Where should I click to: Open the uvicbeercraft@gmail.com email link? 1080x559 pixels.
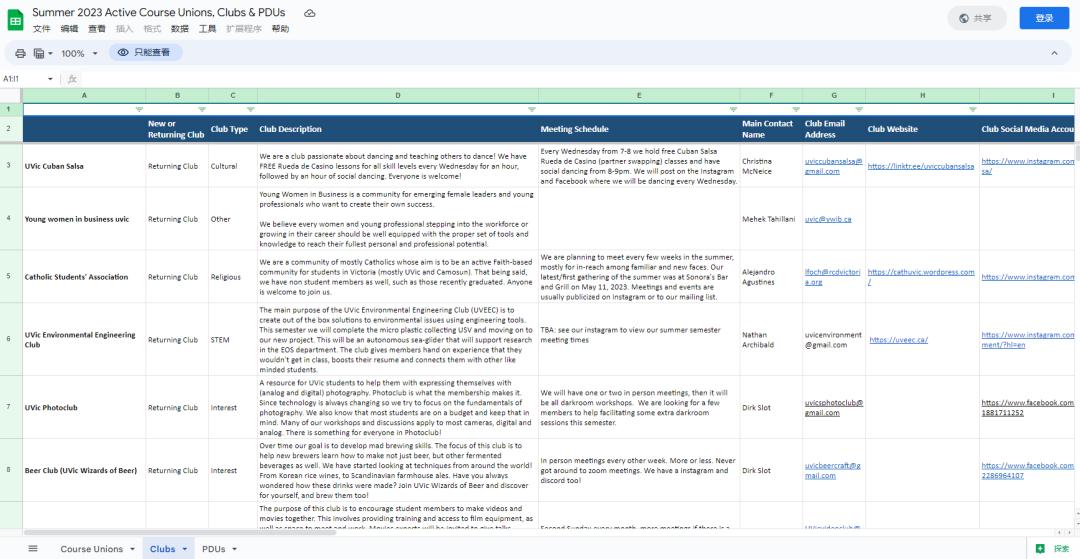click(x=832, y=470)
